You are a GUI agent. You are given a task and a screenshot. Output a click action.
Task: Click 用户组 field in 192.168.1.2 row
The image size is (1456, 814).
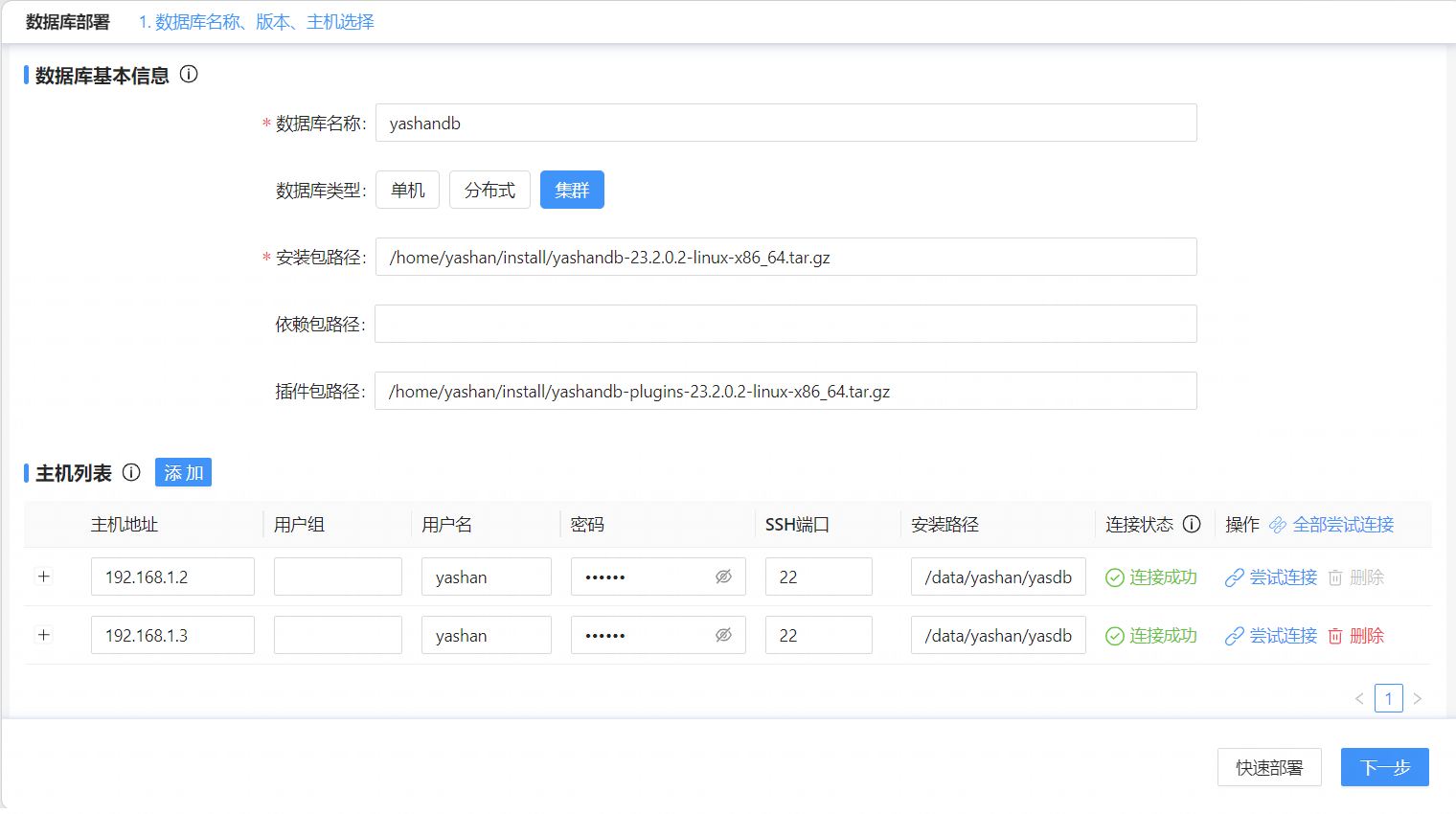tap(338, 577)
